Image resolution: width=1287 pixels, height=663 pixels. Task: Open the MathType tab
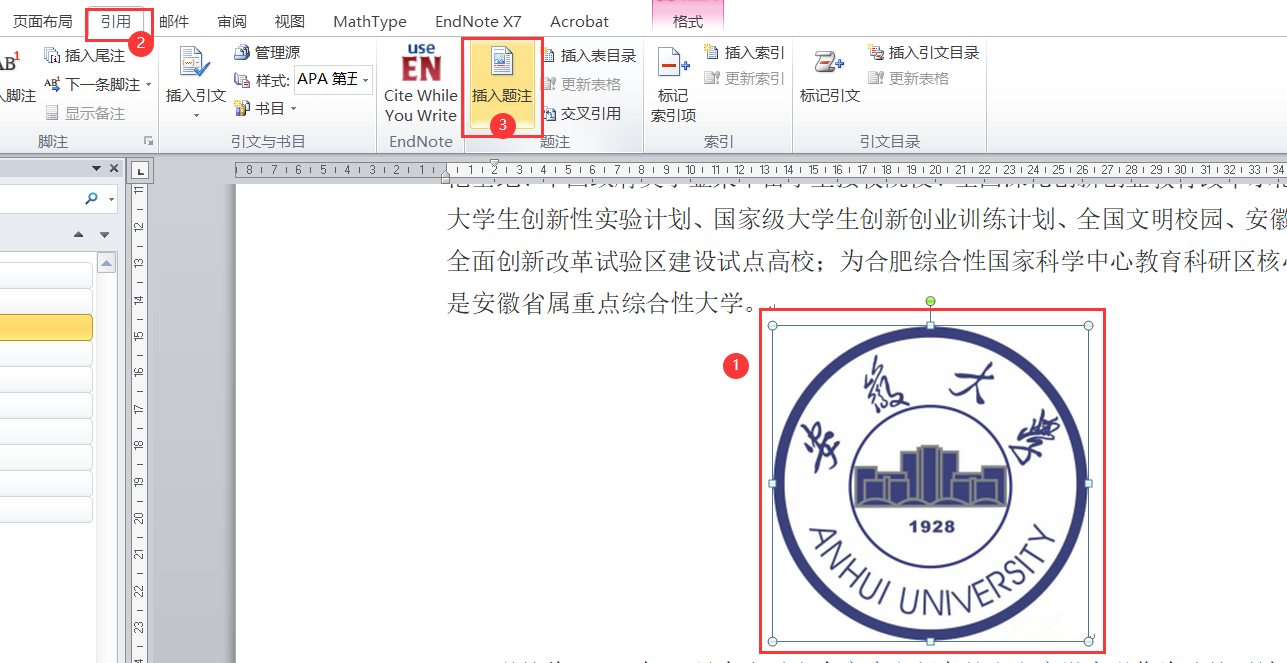[x=370, y=21]
